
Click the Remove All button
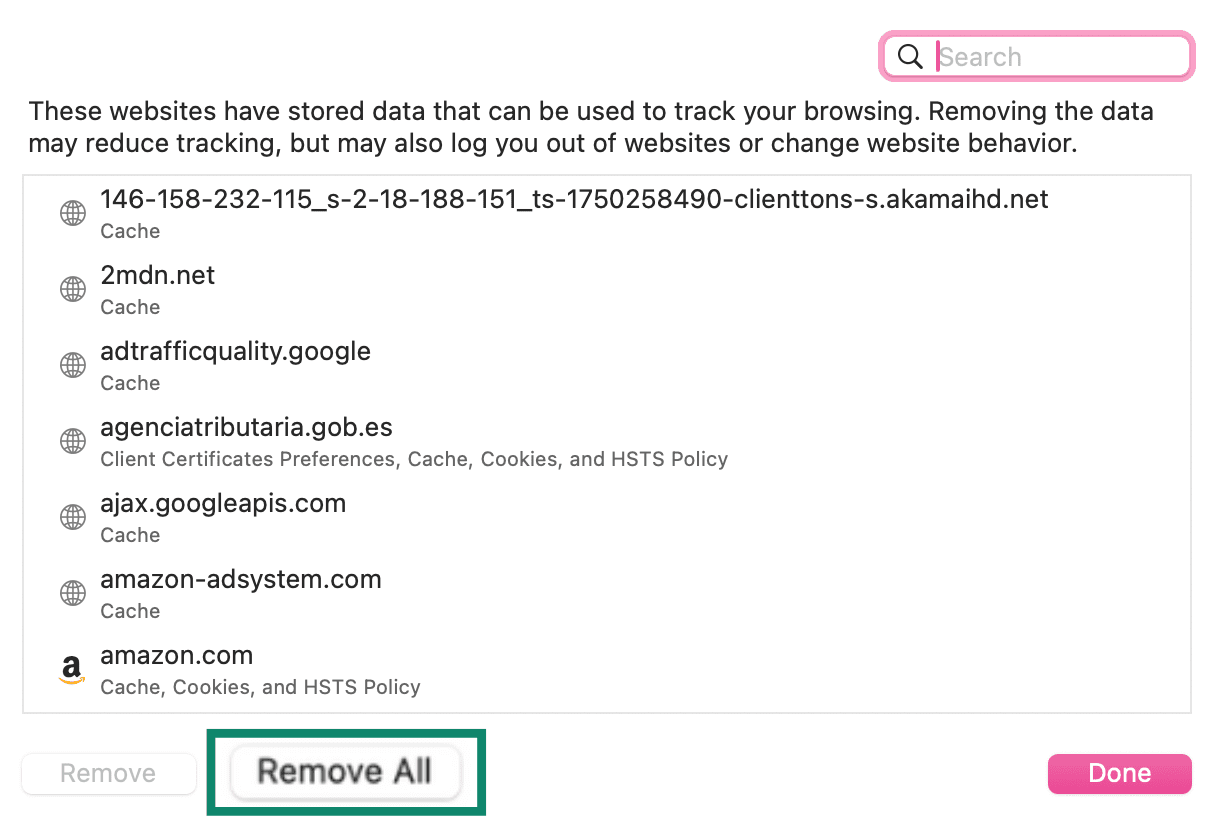345,771
